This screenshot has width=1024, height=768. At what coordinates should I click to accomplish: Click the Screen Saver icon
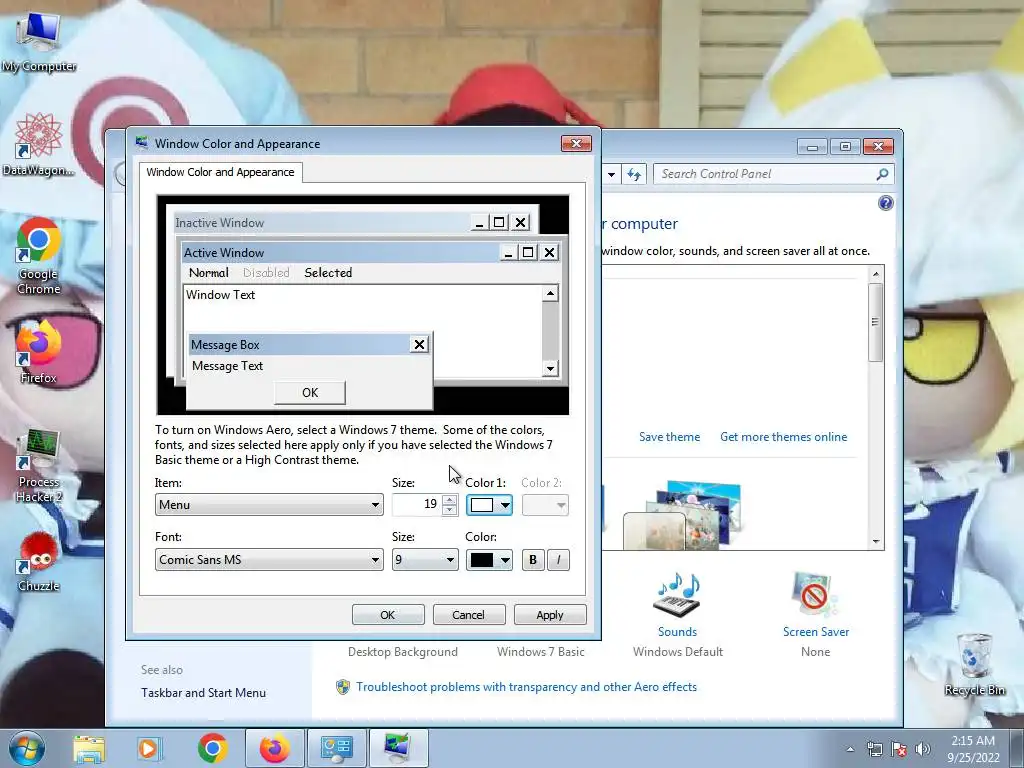[x=814, y=594]
